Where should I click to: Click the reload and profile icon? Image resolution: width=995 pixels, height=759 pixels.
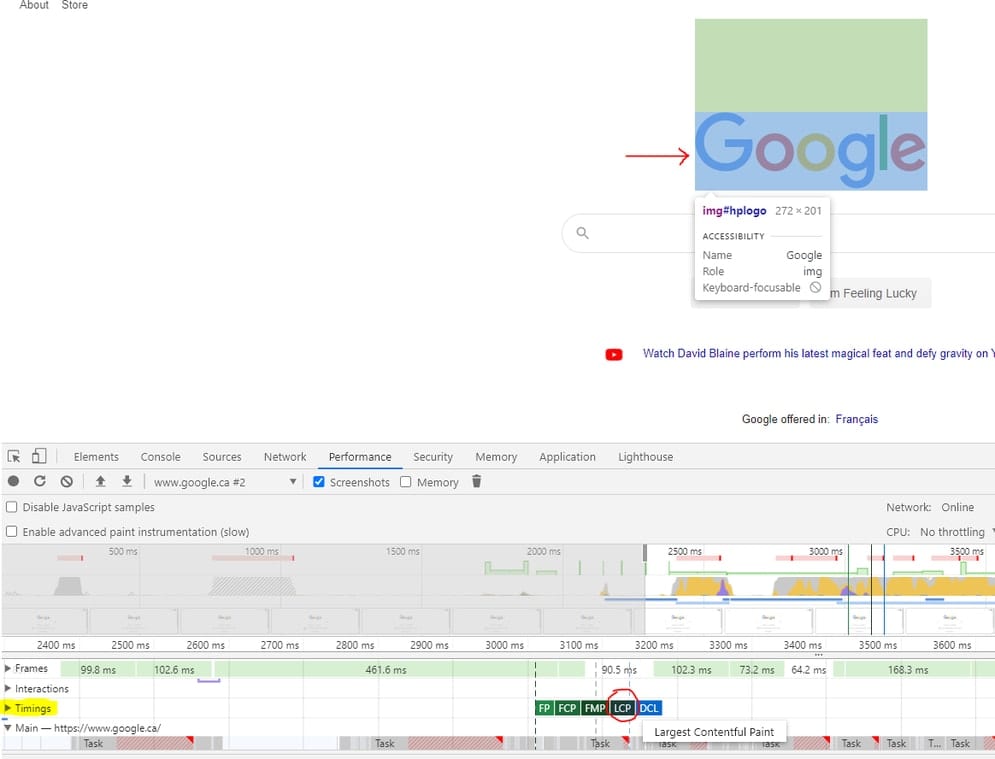39,481
